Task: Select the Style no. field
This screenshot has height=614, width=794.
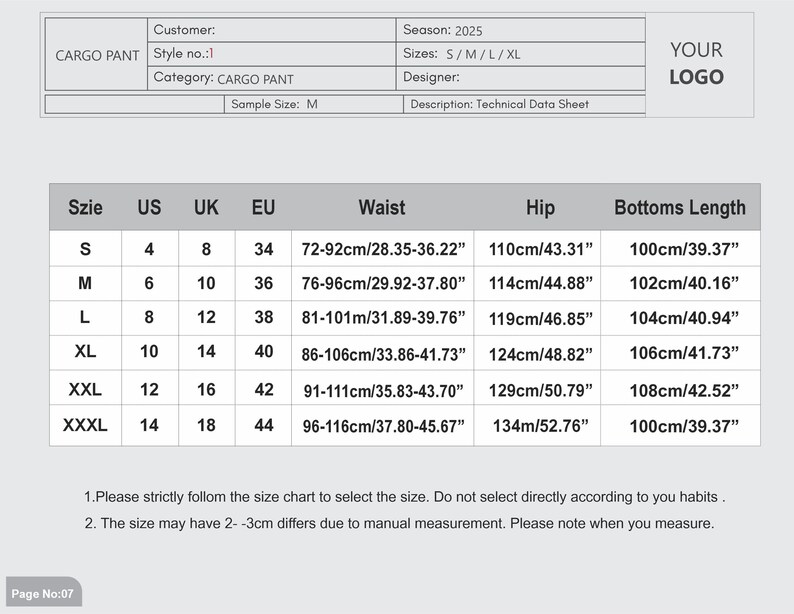Action: 271,54
